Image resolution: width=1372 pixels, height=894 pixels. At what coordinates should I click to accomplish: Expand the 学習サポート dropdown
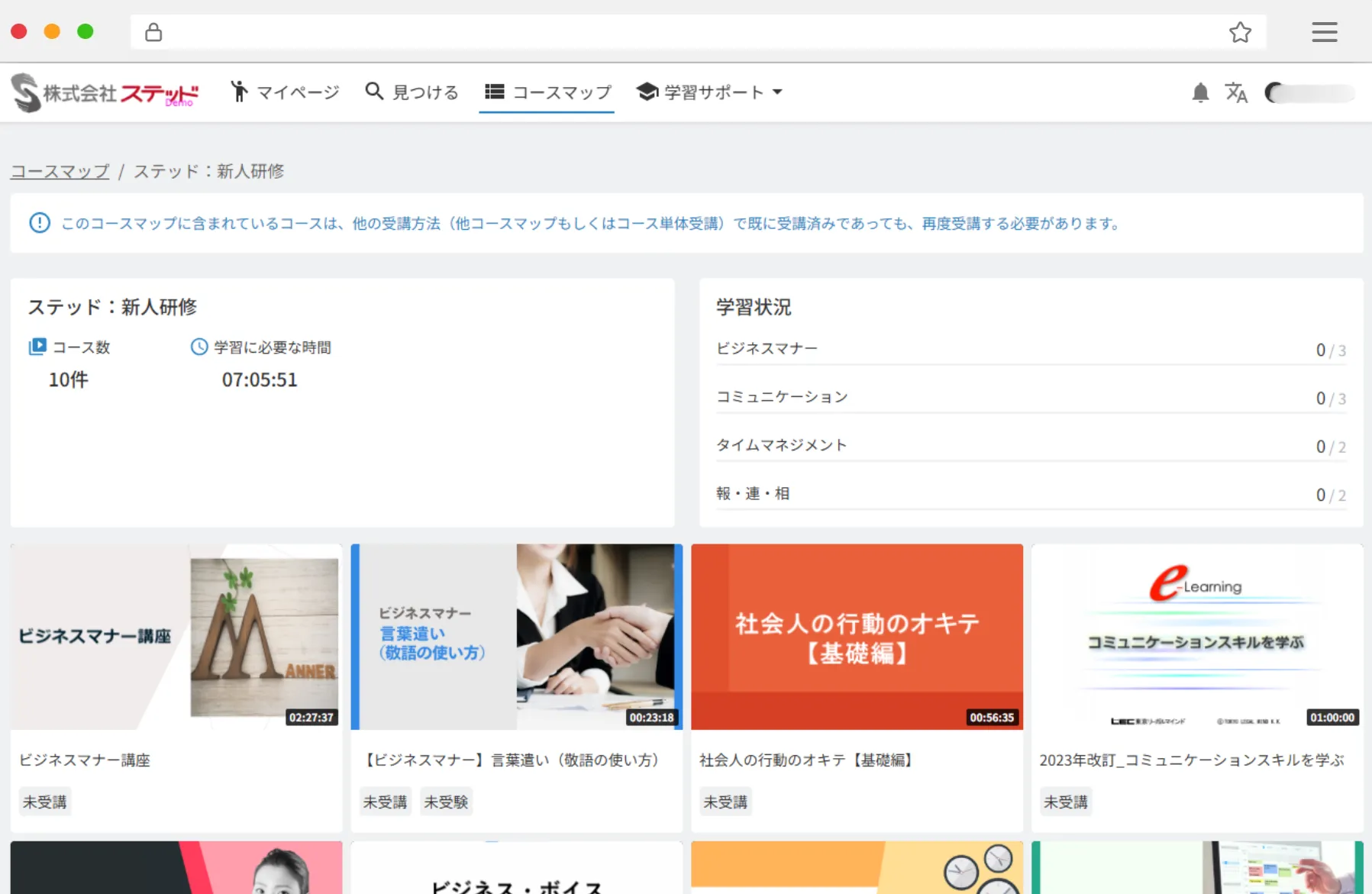[709, 92]
